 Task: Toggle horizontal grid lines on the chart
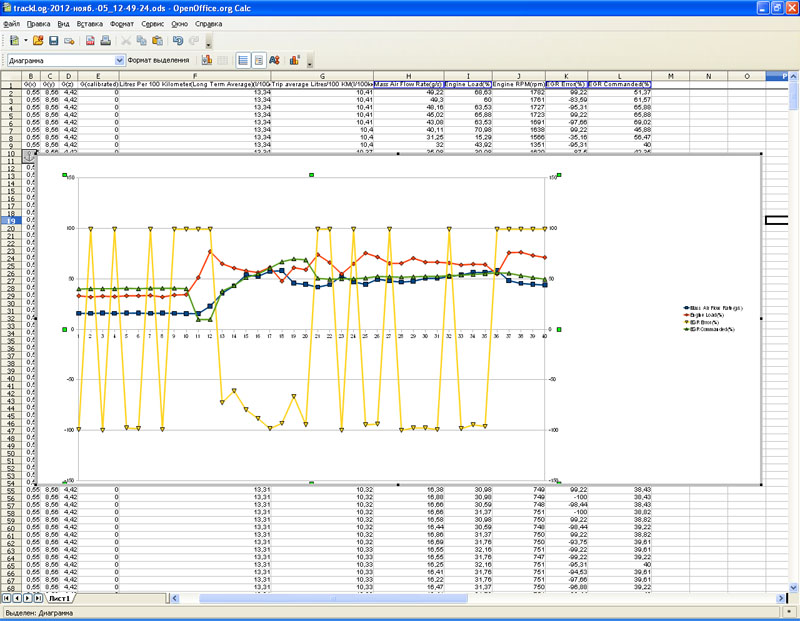click(x=243, y=60)
